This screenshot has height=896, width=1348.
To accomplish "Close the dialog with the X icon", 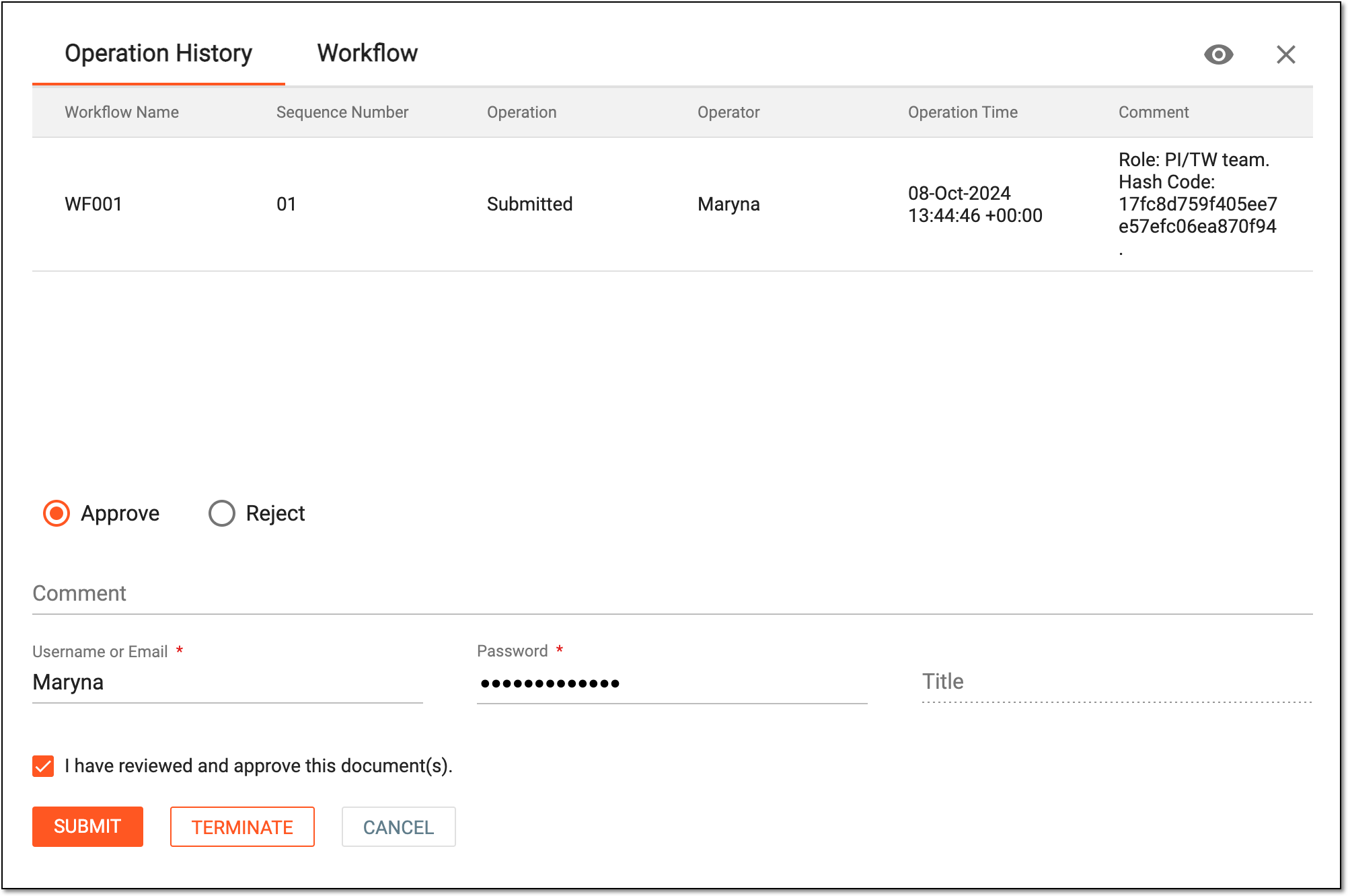I will (1285, 54).
